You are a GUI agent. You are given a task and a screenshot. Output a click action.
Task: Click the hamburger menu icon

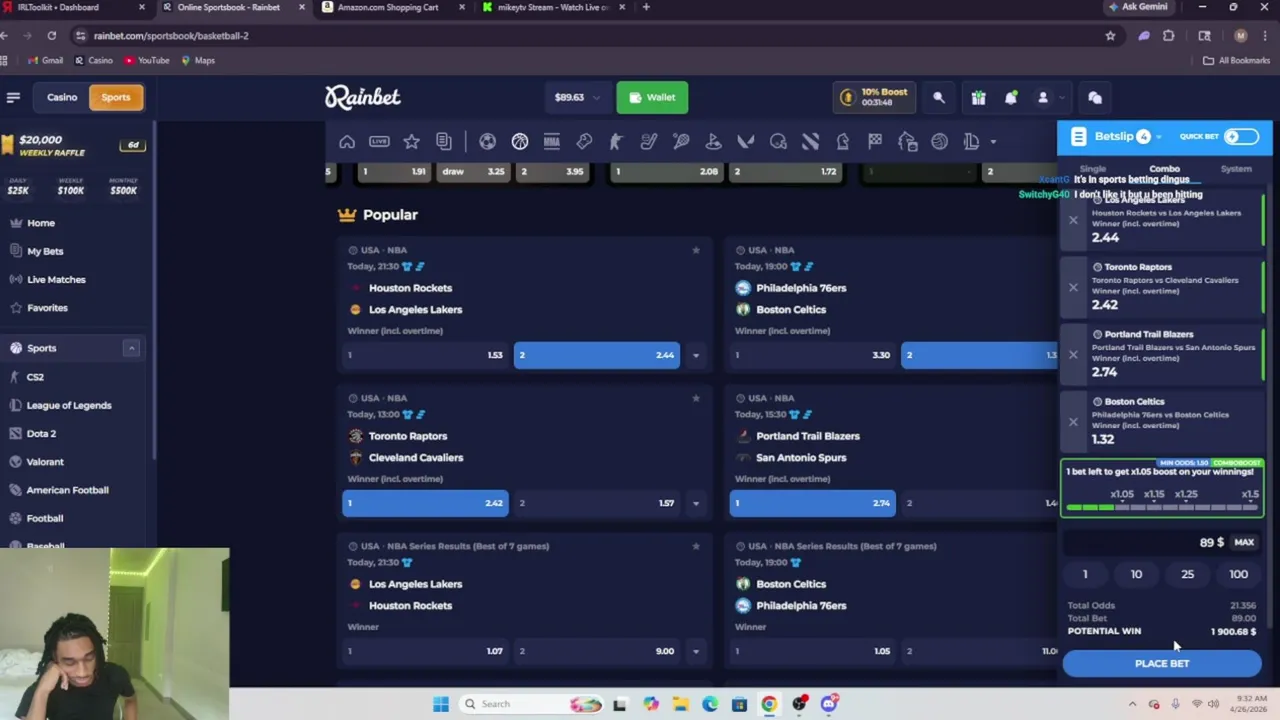coord(13,97)
